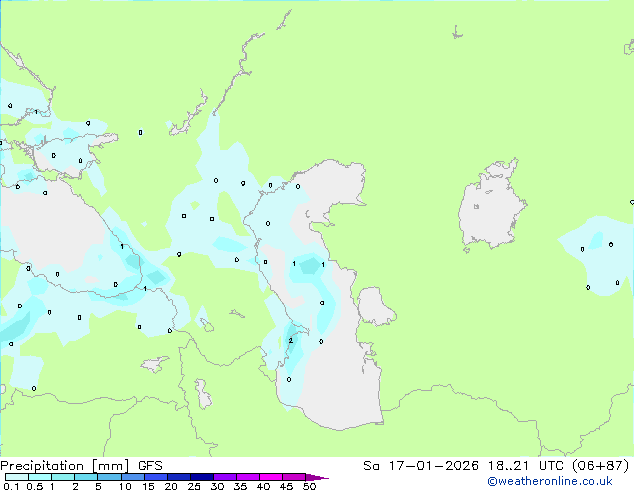Select the precipitation value 2 near Caspian
This screenshot has height=490, width=634.
point(290,341)
